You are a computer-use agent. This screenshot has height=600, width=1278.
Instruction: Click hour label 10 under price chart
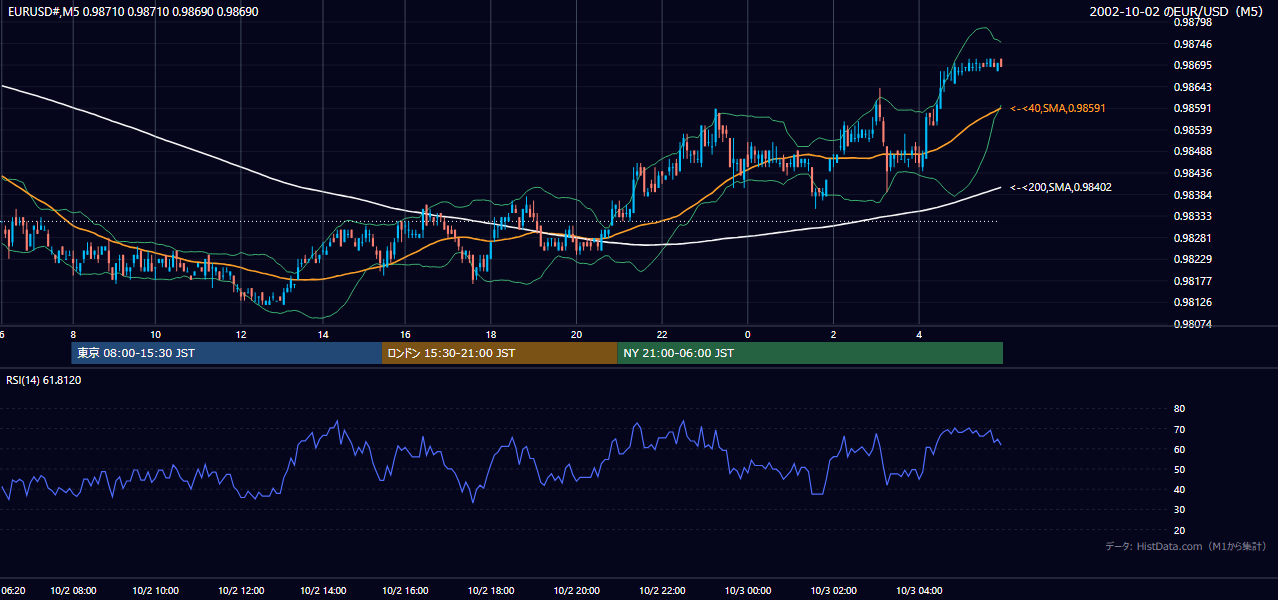tap(155, 334)
